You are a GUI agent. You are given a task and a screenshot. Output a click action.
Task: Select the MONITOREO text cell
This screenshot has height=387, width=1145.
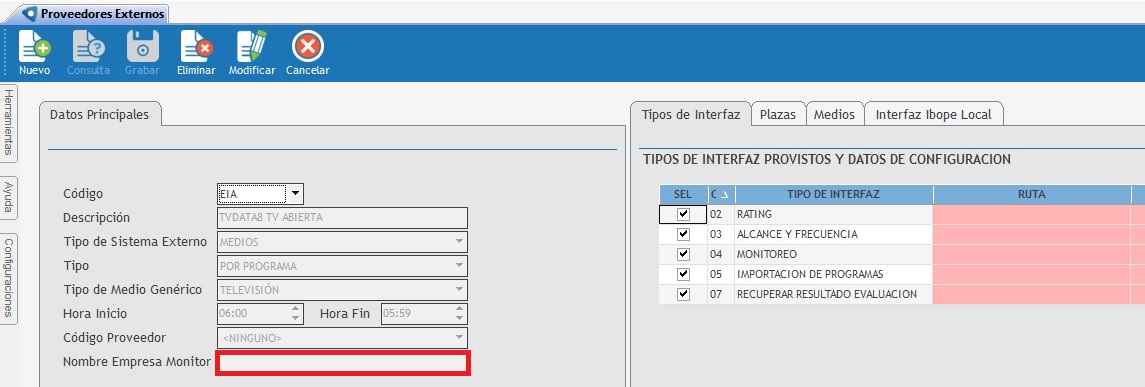coord(833,254)
